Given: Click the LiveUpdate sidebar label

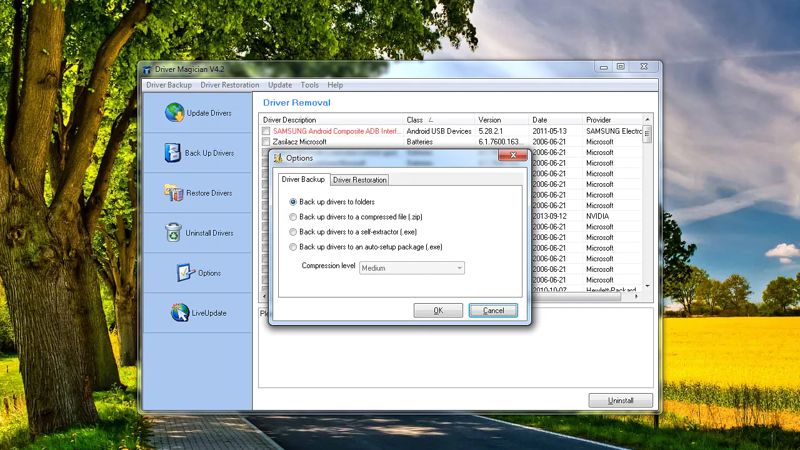Looking at the screenshot, I should coord(209,313).
